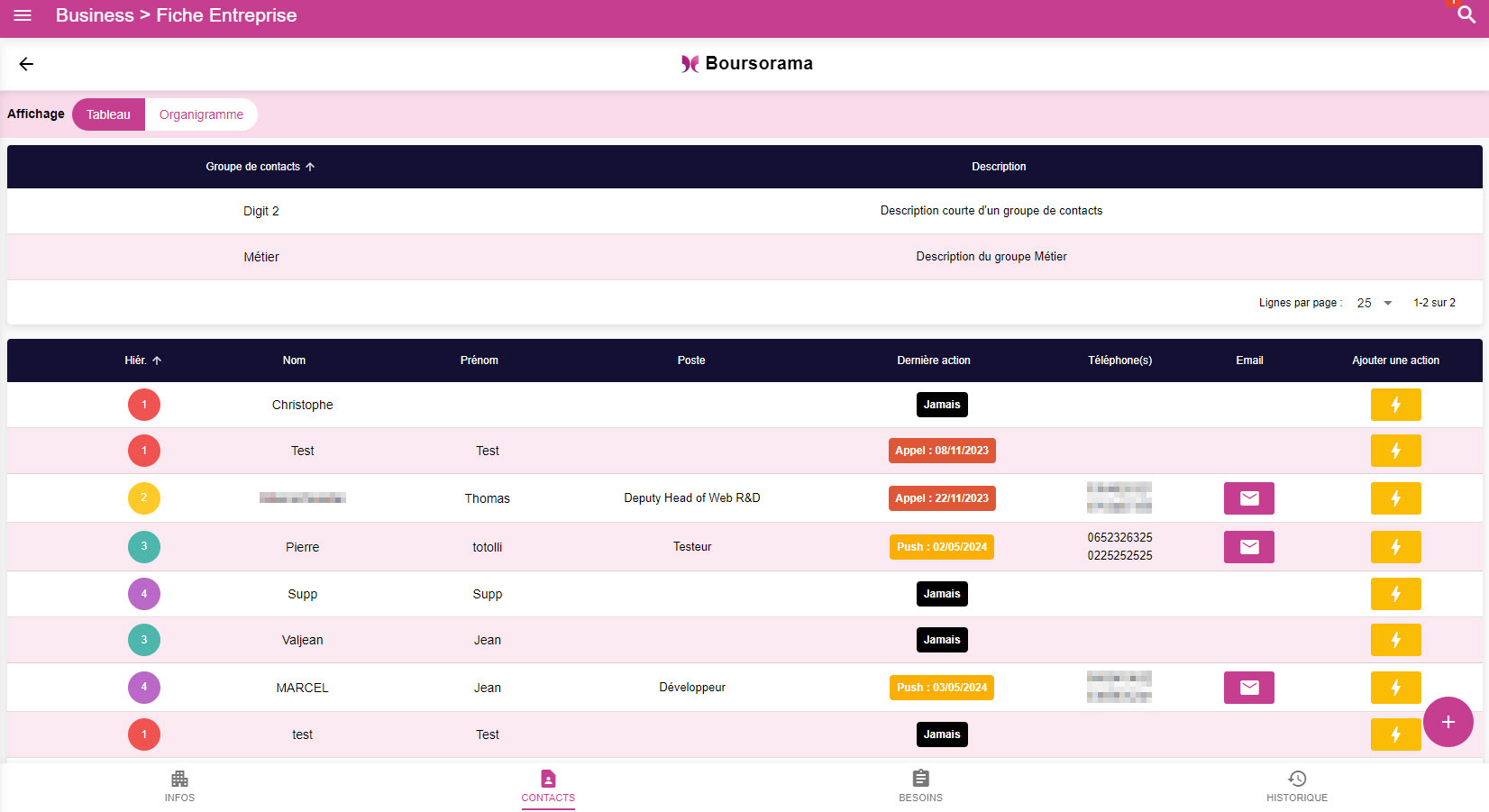
Task: Switch display to Tableau view
Action: tap(108, 114)
